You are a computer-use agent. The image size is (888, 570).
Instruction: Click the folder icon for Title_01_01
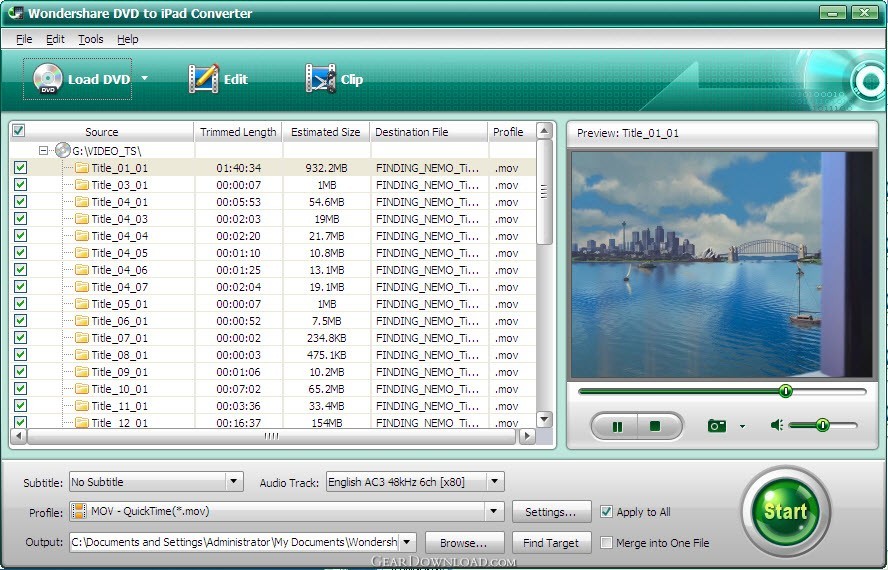82,168
